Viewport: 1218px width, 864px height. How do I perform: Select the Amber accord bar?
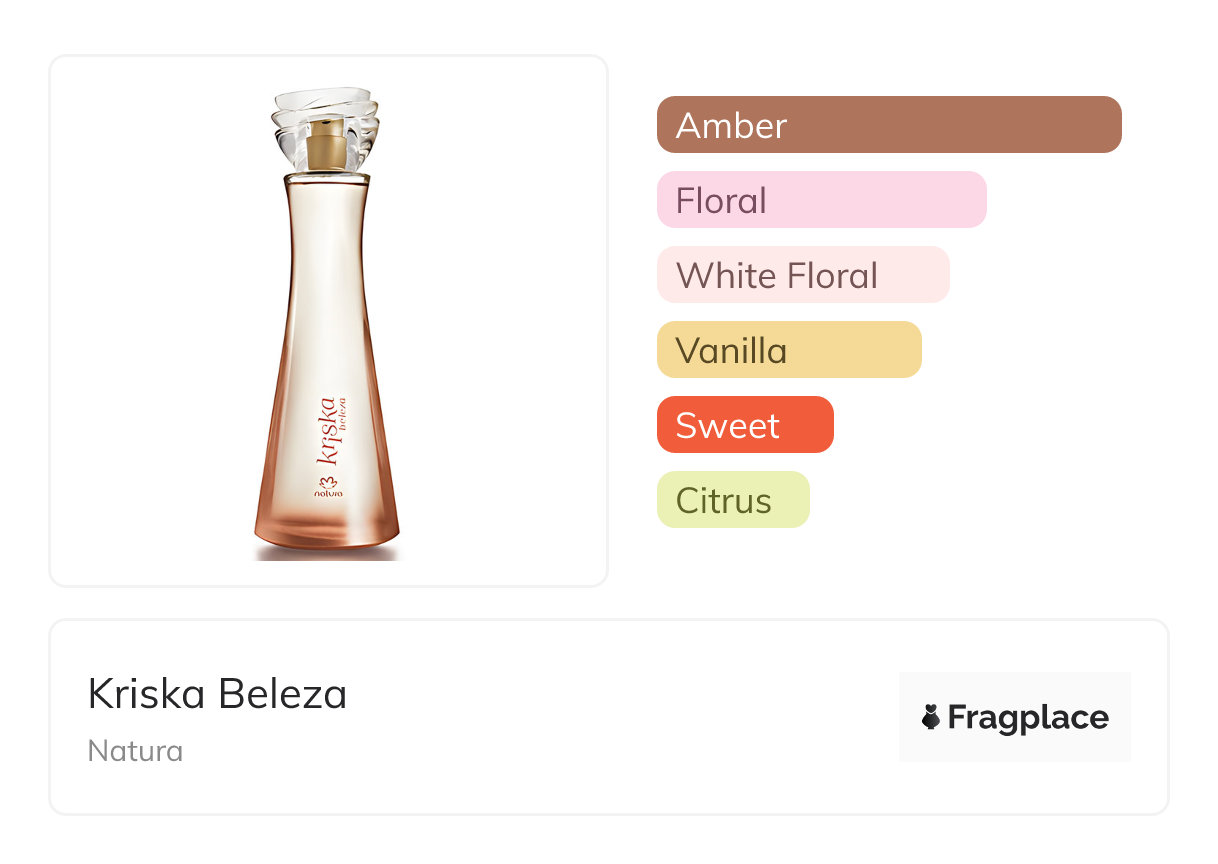point(888,125)
